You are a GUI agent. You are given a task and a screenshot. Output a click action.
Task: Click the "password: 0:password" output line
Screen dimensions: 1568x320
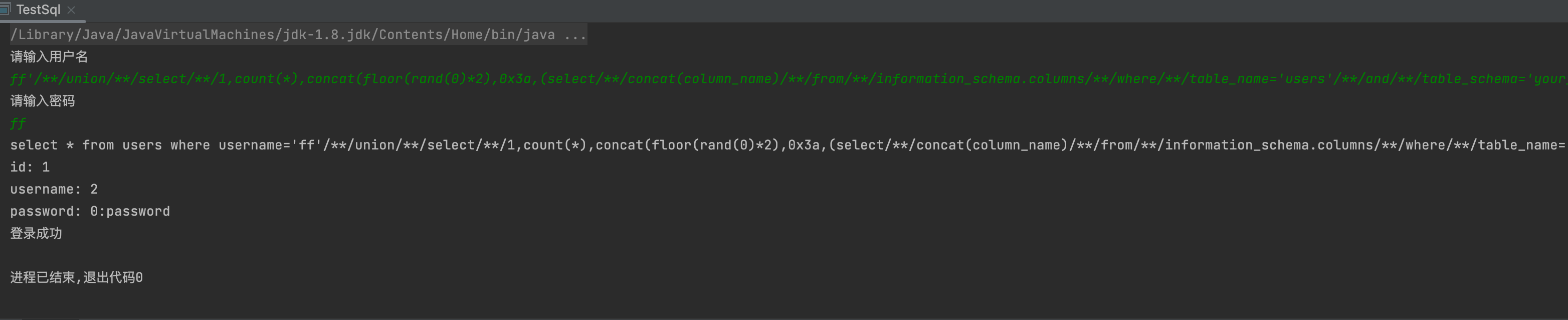tap(90, 212)
